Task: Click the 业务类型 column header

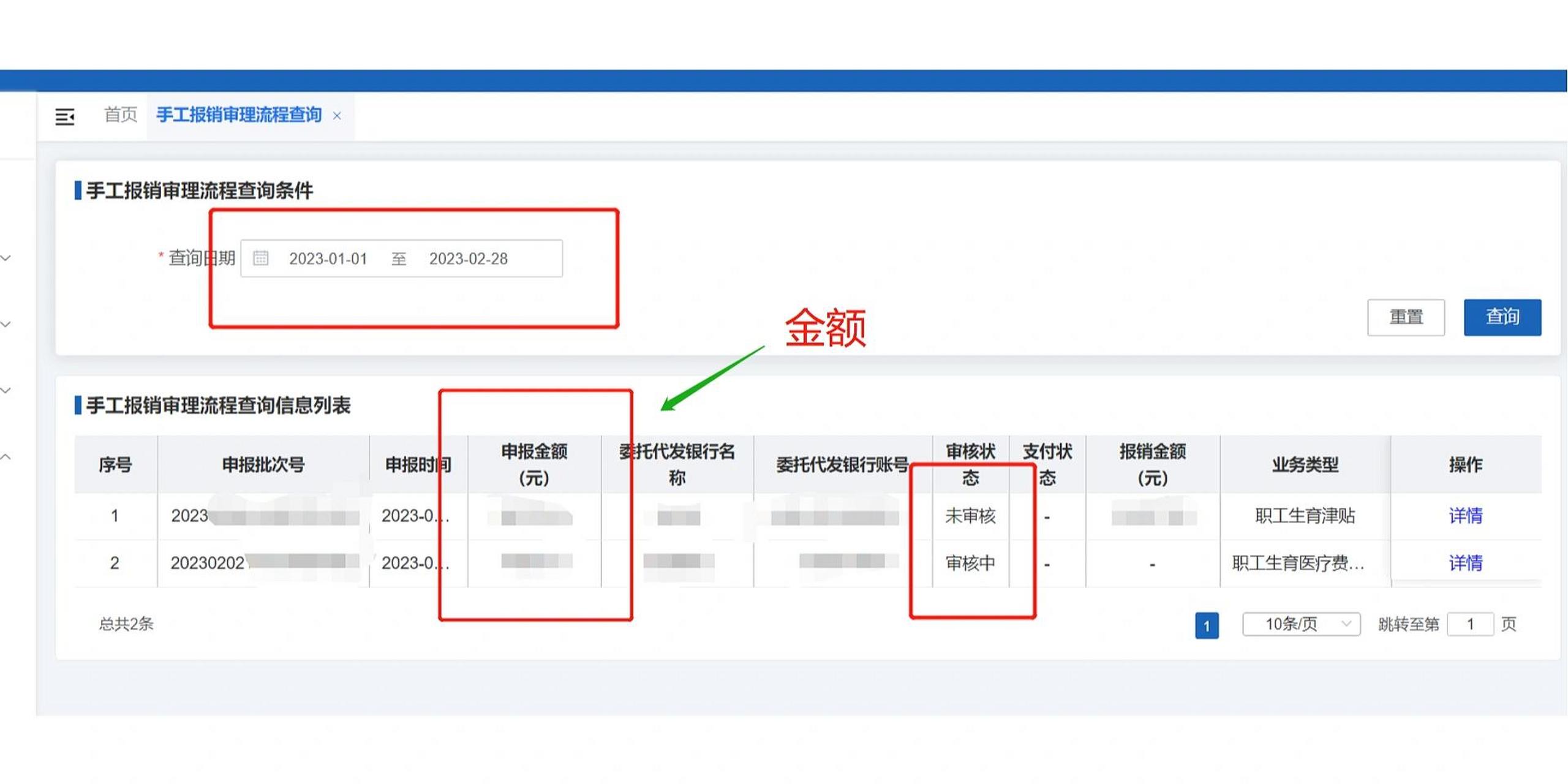Action: [x=1305, y=465]
